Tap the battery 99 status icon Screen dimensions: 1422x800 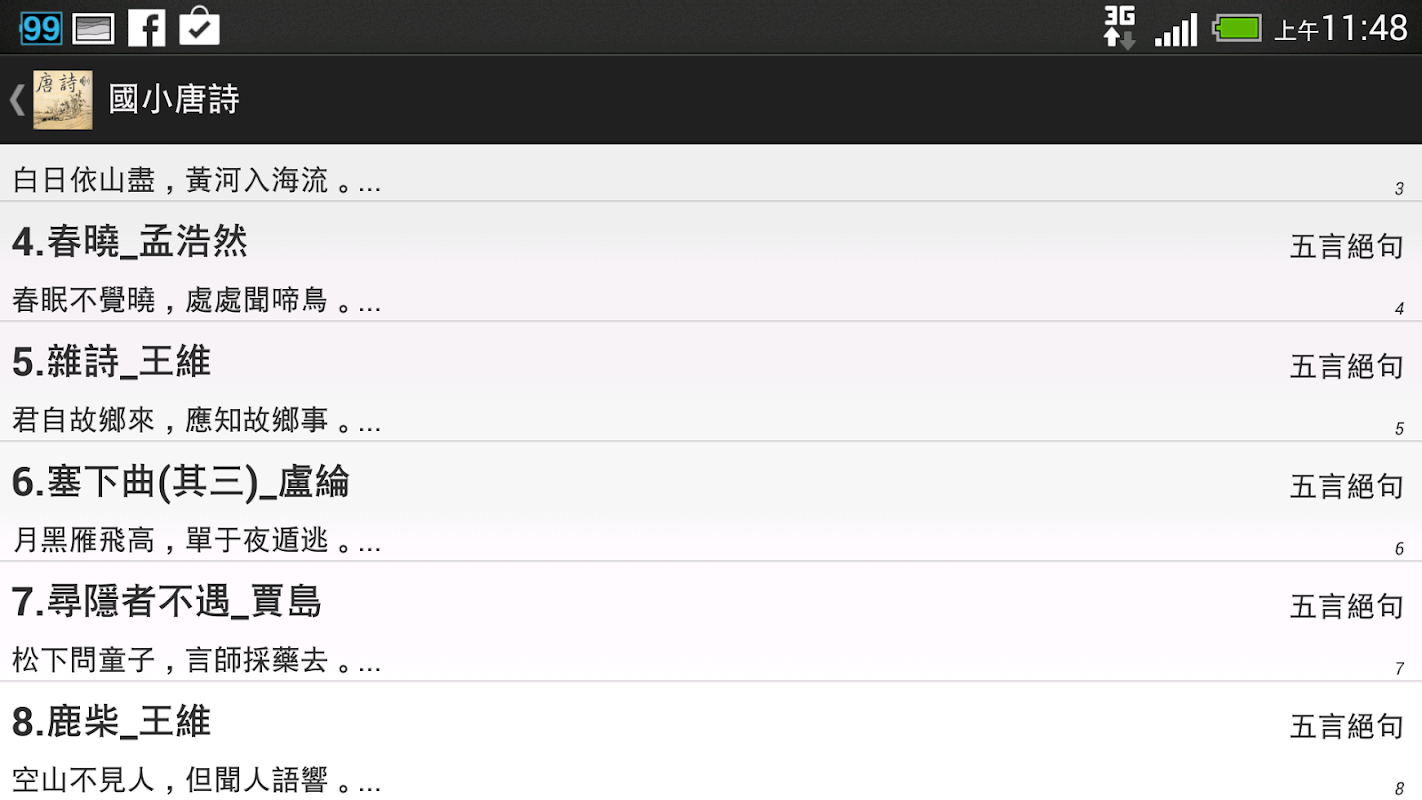(41, 28)
